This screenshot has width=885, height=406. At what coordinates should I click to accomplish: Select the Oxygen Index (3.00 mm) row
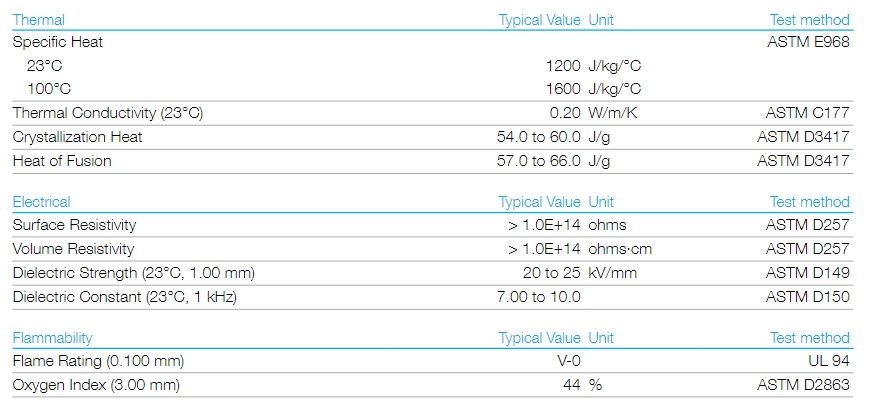(x=432, y=386)
